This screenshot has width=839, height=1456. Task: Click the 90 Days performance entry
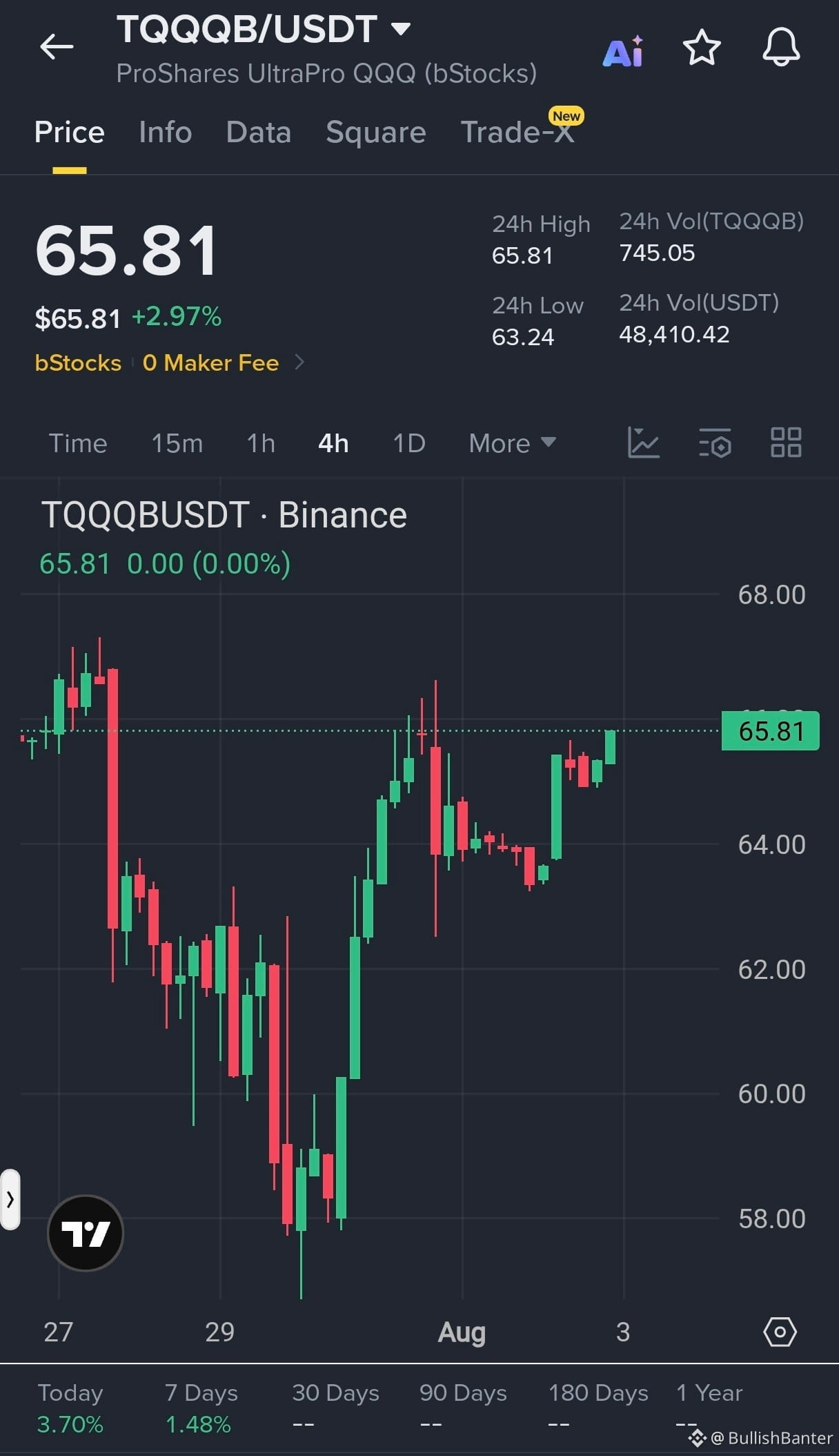coord(463,1408)
